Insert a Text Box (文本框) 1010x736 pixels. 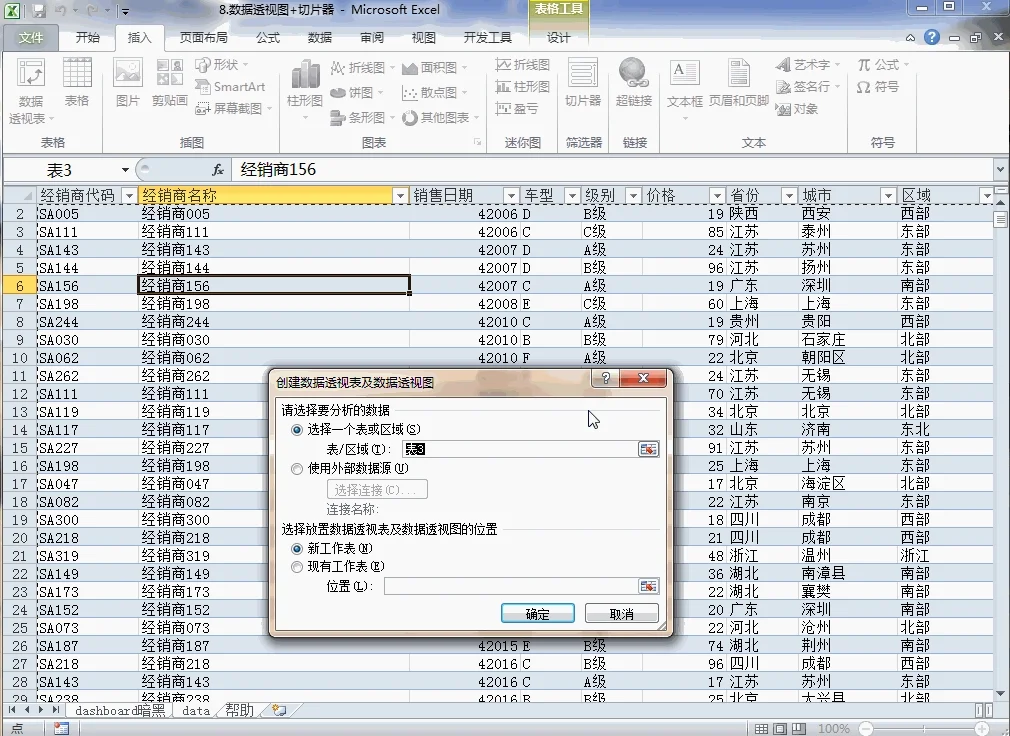[684, 90]
